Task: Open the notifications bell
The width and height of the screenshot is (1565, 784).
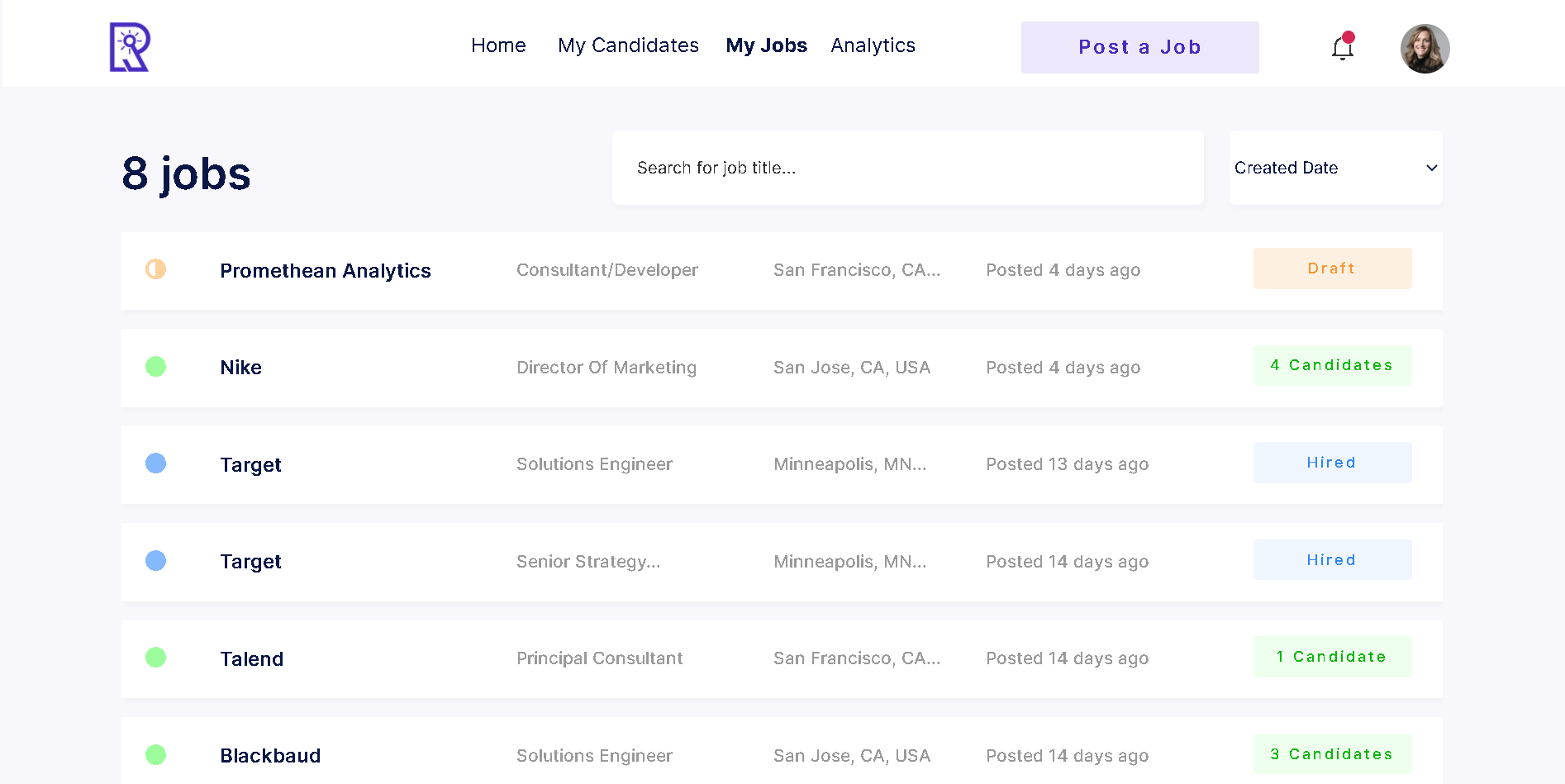Action: click(1343, 48)
